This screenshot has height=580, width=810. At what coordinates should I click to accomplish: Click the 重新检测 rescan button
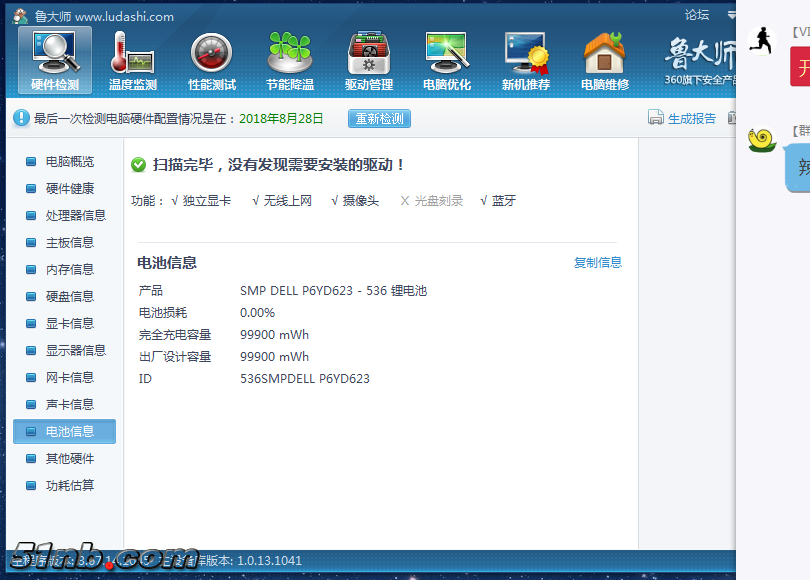pos(379,119)
